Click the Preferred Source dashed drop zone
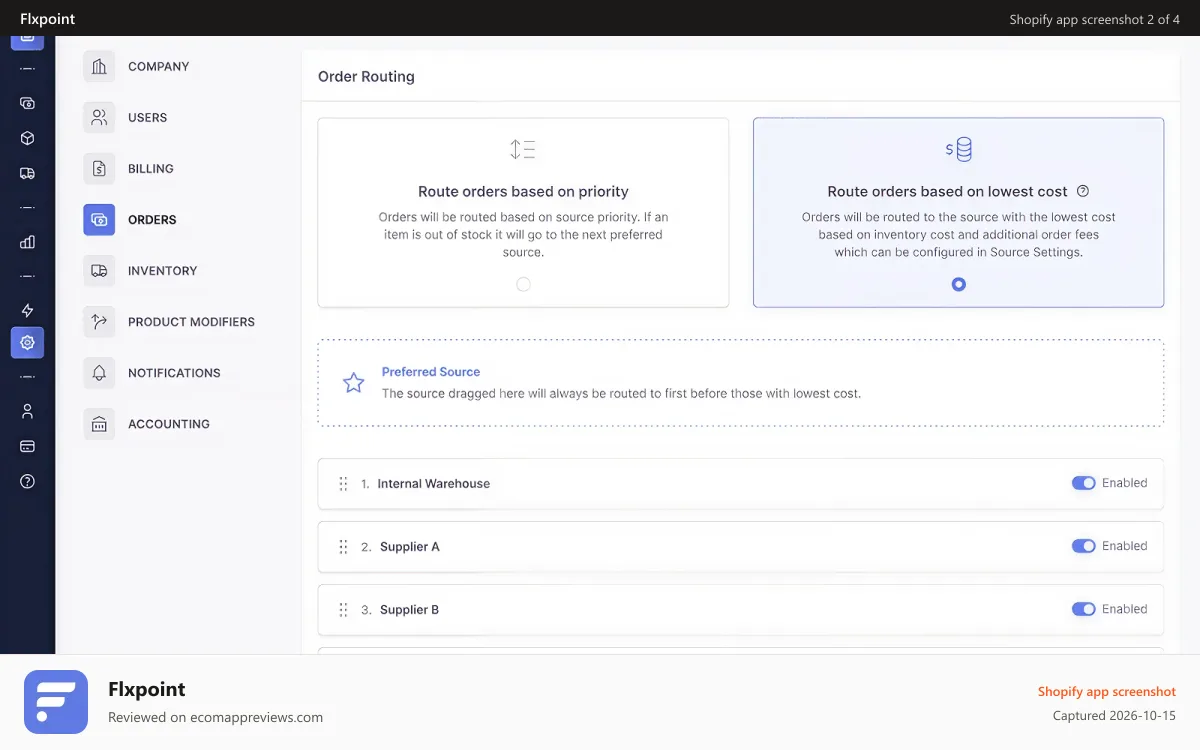The width and height of the screenshot is (1200, 750). coord(741,383)
